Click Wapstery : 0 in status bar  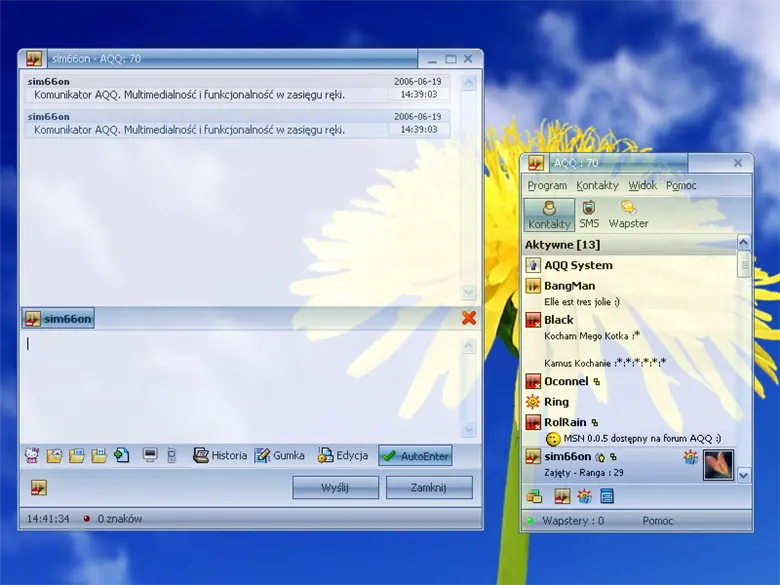(573, 521)
